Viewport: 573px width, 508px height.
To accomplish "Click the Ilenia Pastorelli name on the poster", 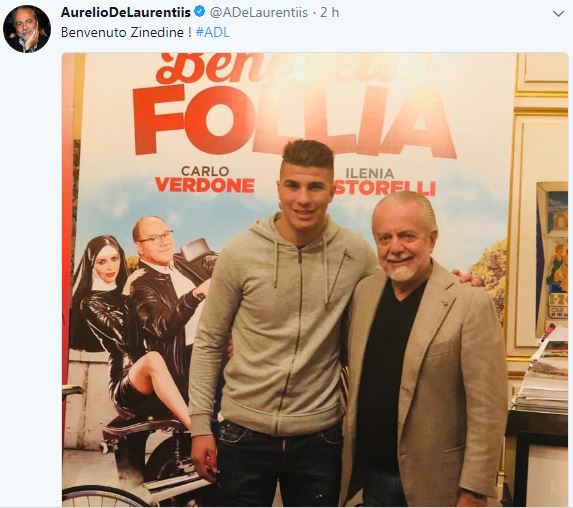I will [x=384, y=182].
